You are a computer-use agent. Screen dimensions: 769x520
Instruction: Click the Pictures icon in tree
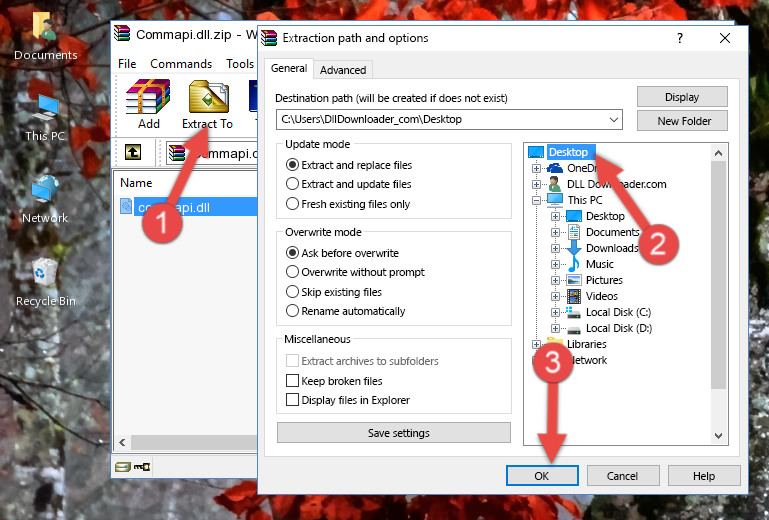tap(573, 280)
